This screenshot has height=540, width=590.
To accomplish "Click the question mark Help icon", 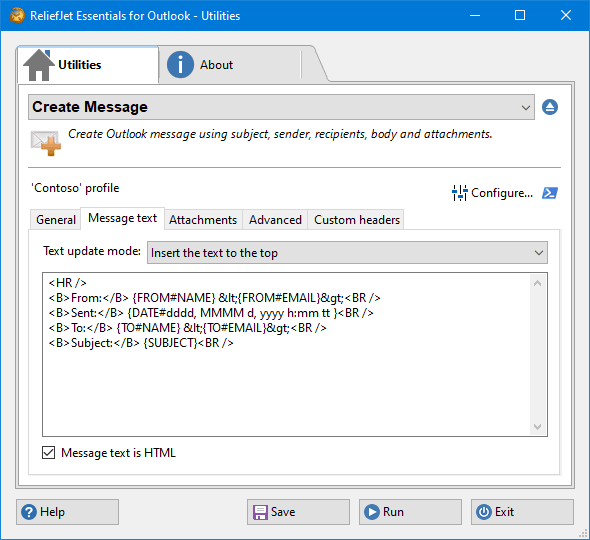I will pos(29,512).
